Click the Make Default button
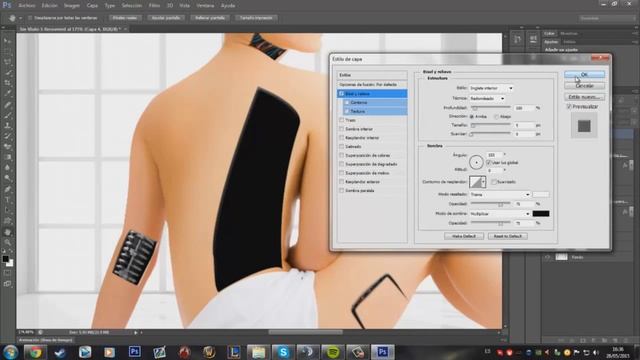Image resolution: width=640 pixels, height=360 pixels. (x=464, y=236)
